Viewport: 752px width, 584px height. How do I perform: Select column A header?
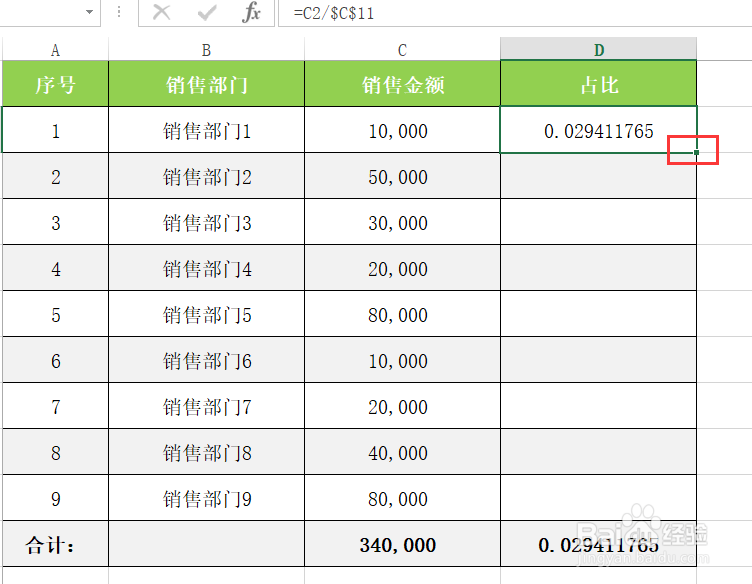point(55,50)
